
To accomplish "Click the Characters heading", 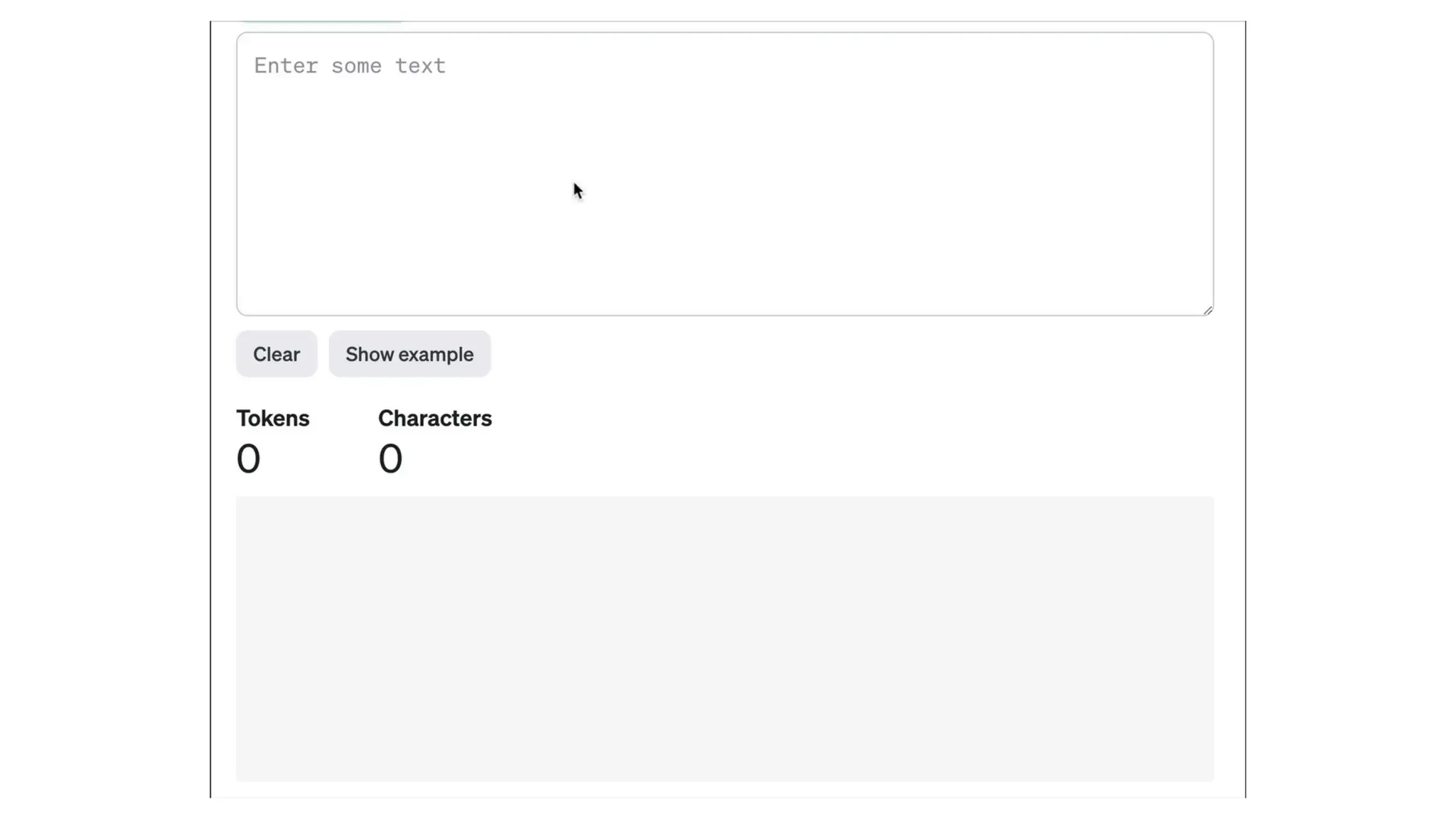I will tap(434, 418).
